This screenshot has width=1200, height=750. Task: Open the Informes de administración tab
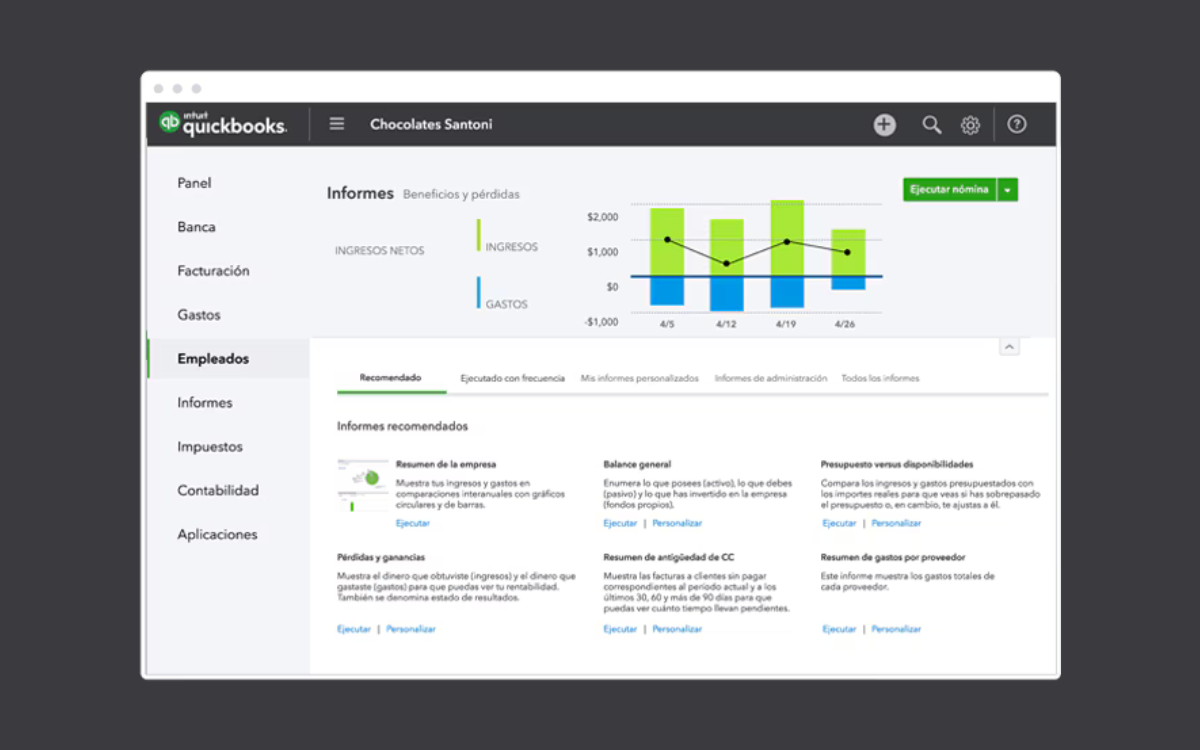pos(770,378)
